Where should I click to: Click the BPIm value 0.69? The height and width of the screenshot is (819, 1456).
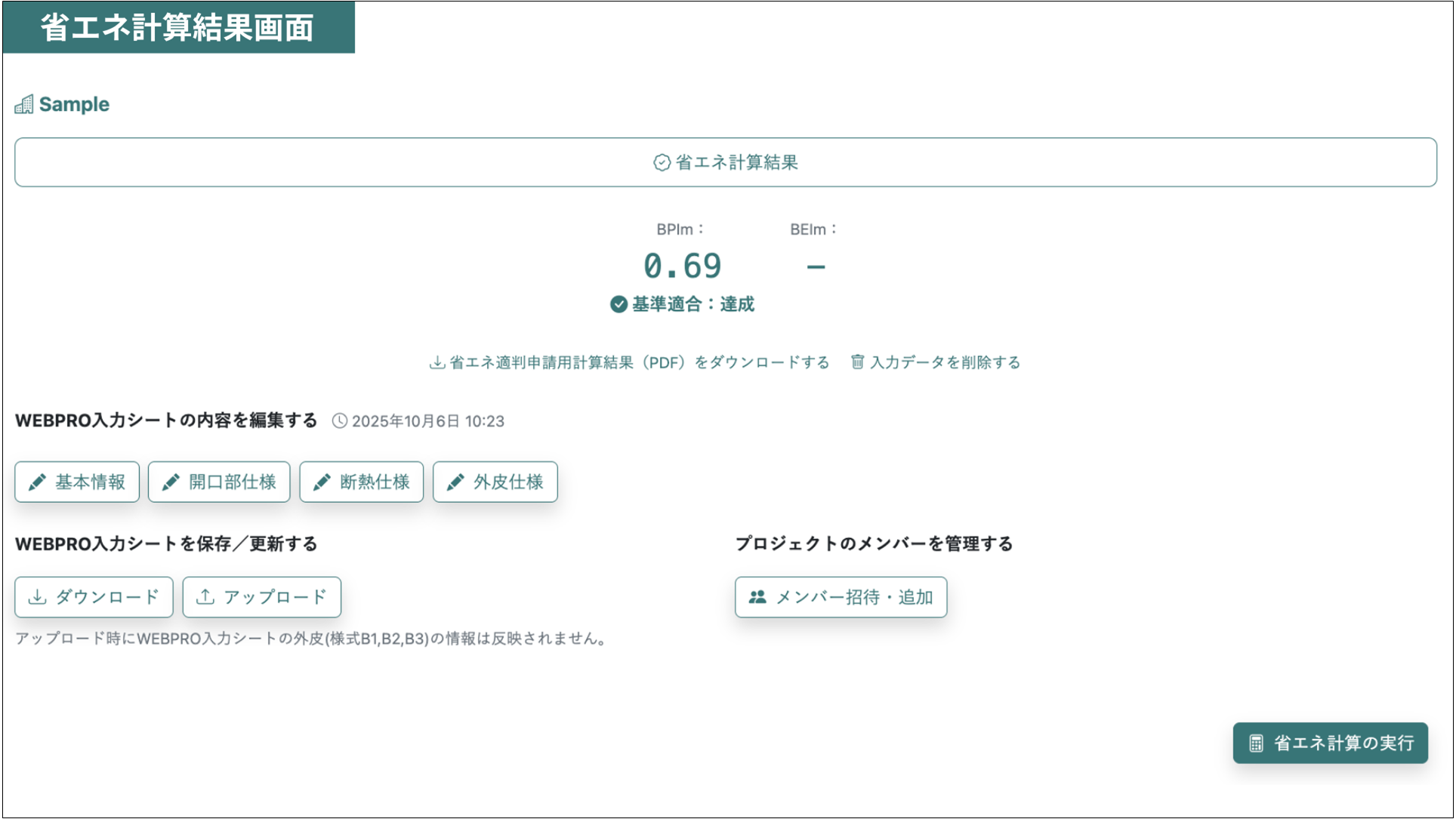[682, 266]
